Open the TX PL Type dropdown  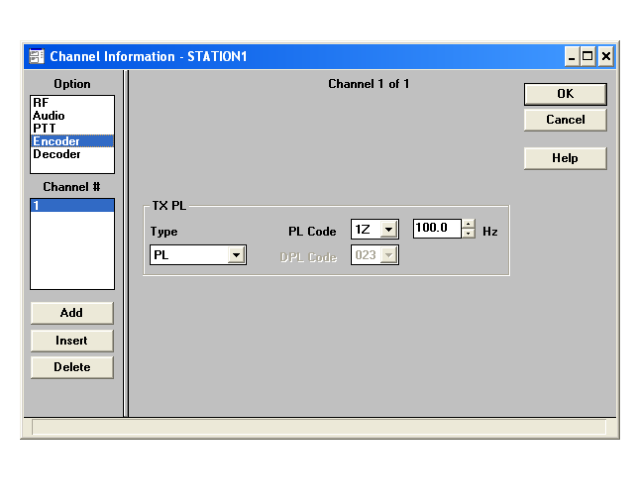tap(237, 256)
